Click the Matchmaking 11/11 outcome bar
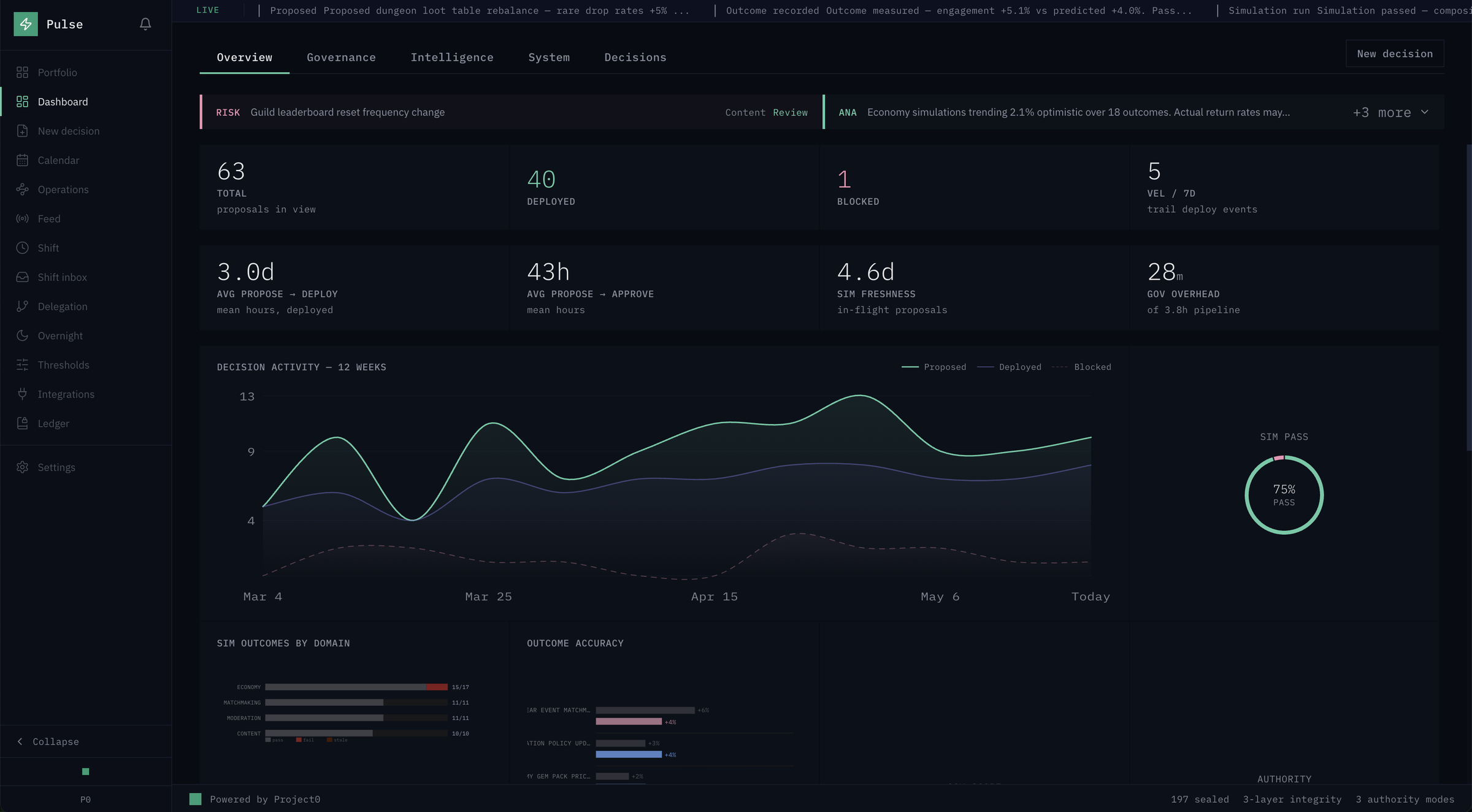Image resolution: width=1472 pixels, height=812 pixels. coord(356,702)
